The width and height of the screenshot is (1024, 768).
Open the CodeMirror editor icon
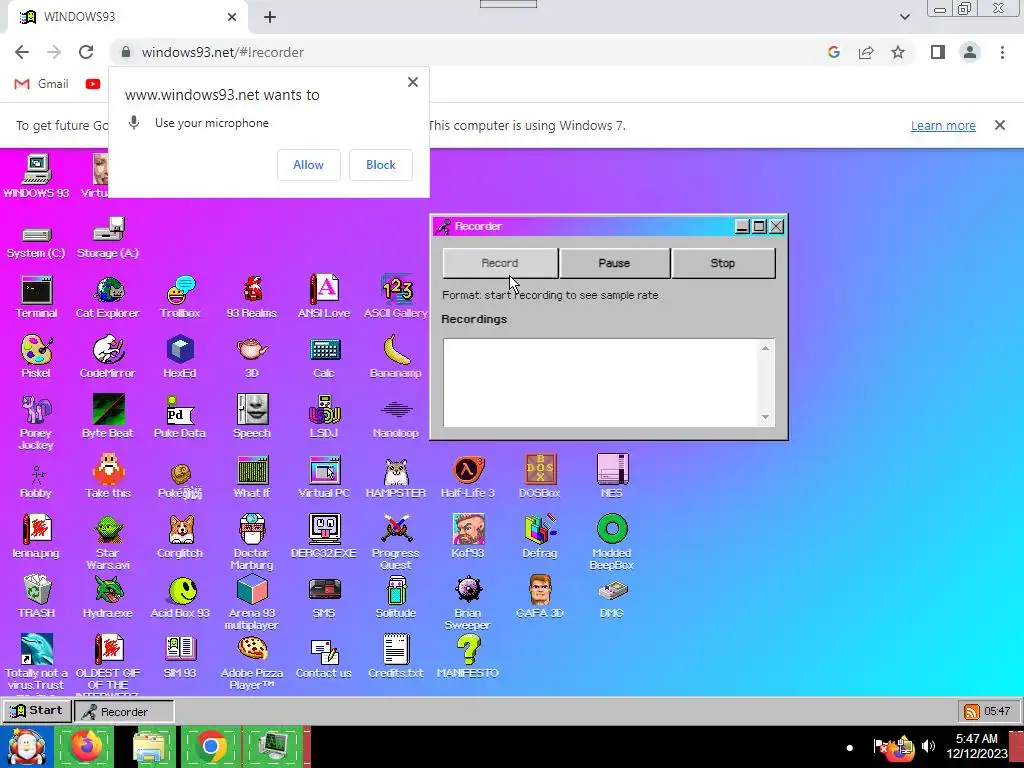click(x=108, y=357)
